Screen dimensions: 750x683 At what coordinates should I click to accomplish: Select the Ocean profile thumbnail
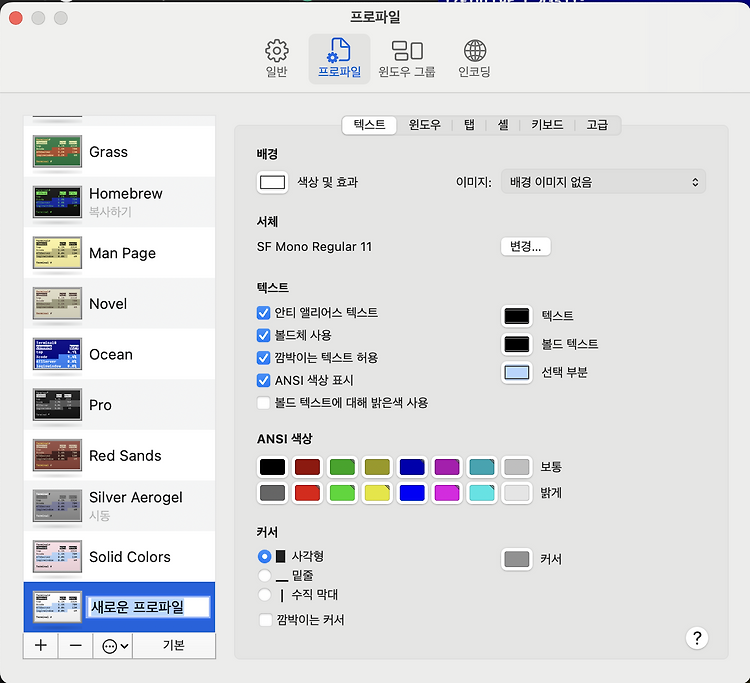click(x=57, y=354)
